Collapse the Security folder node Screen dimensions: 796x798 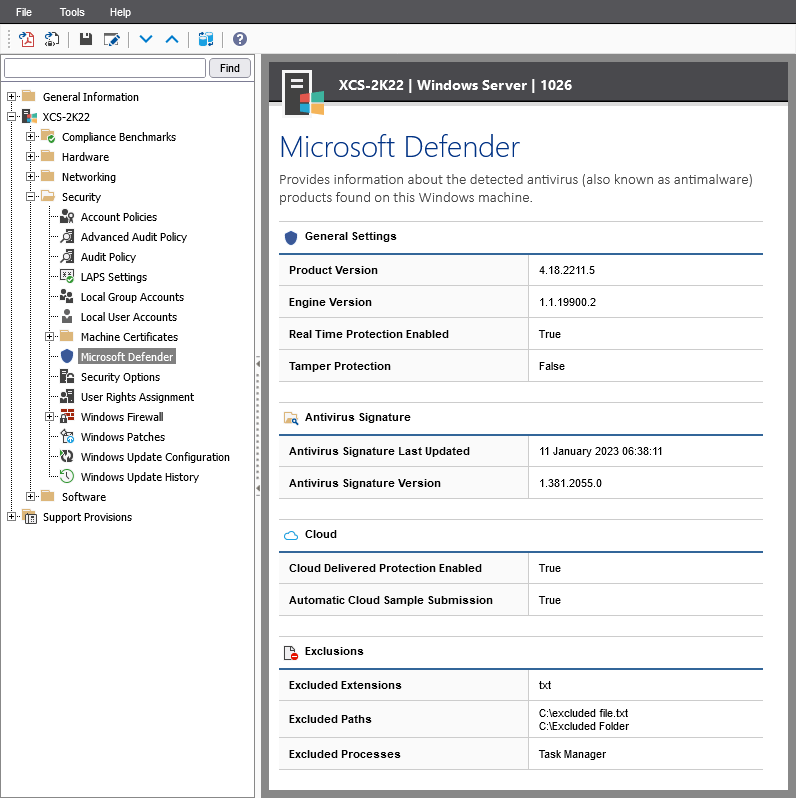pyautogui.click(x=31, y=196)
